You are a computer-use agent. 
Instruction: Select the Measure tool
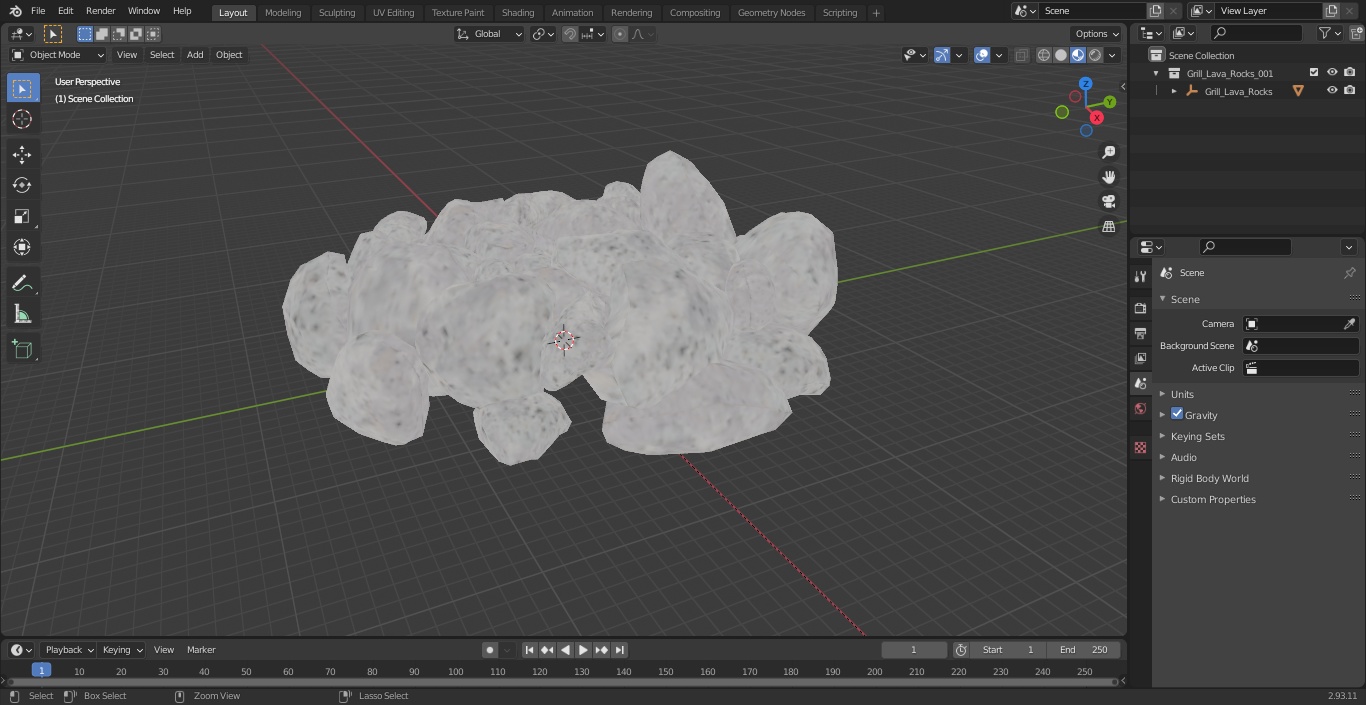(22, 315)
